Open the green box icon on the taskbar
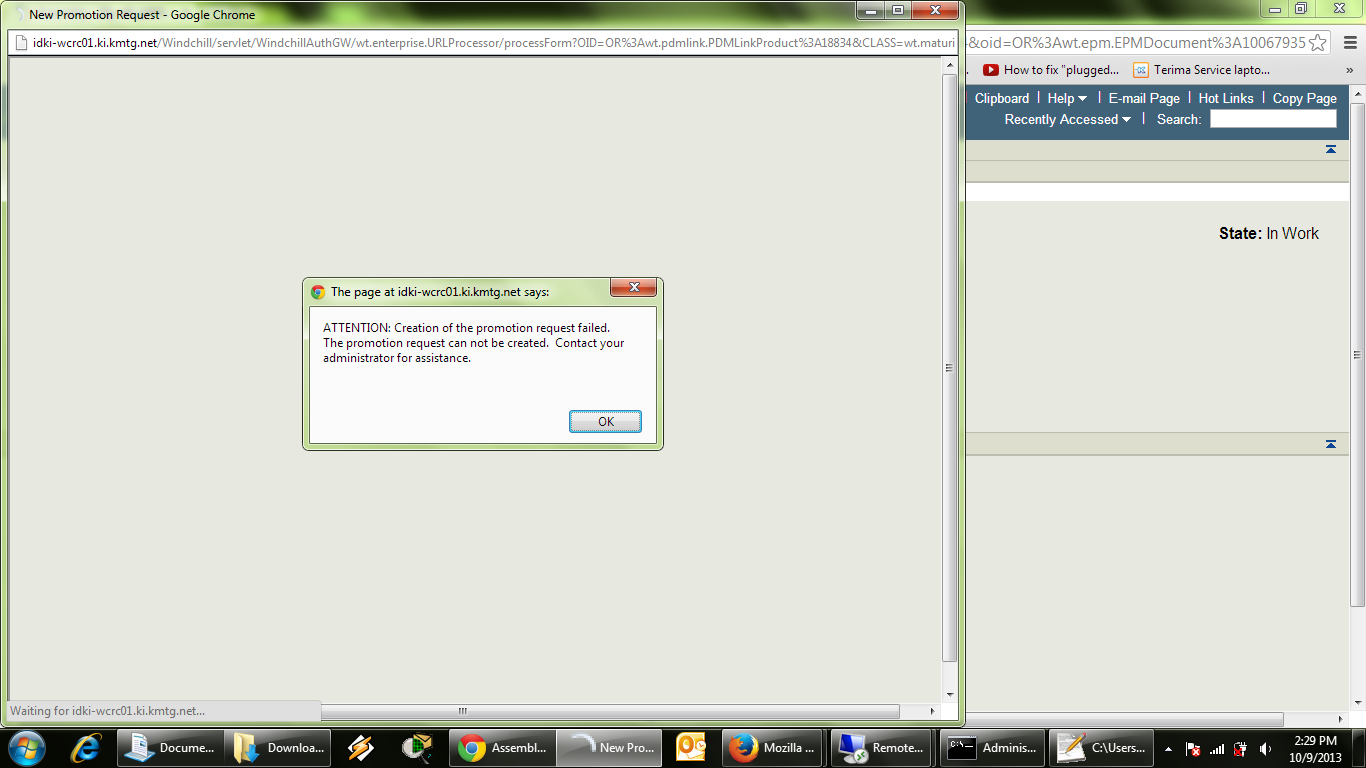The width and height of the screenshot is (1366, 768). 416,747
